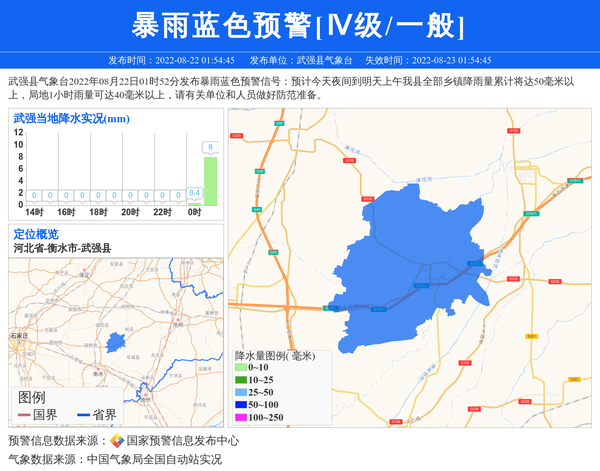Viewport: 600px width, 471px height.
Task: Click the 图例 legend title in overview map
Action: point(31,398)
